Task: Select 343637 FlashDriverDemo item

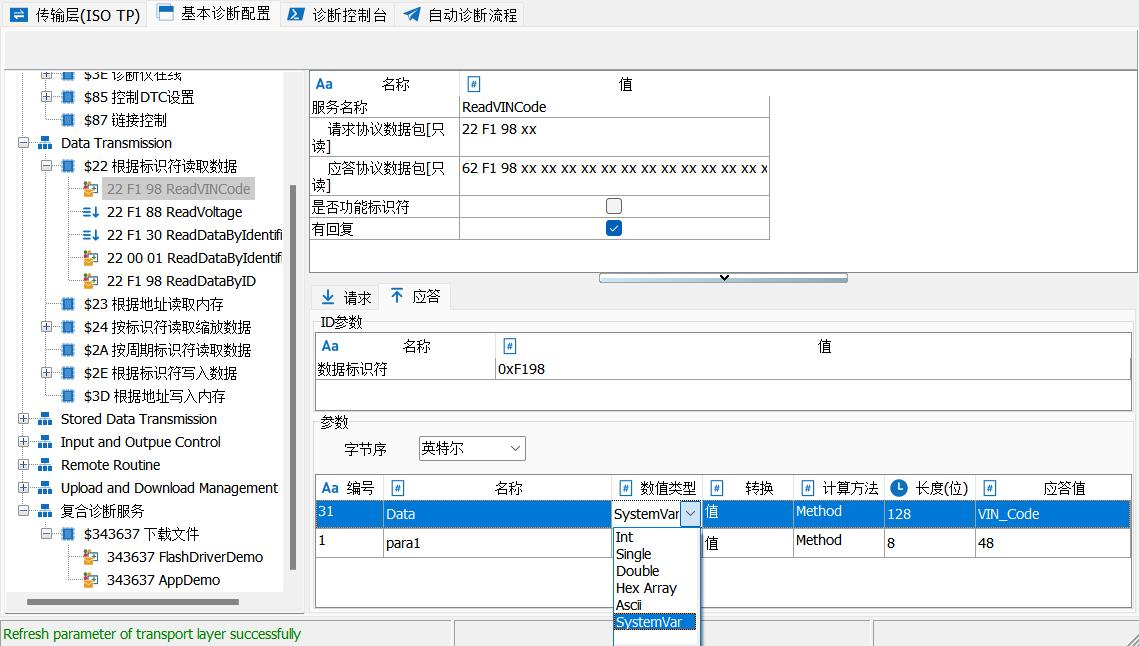Action: coord(185,557)
